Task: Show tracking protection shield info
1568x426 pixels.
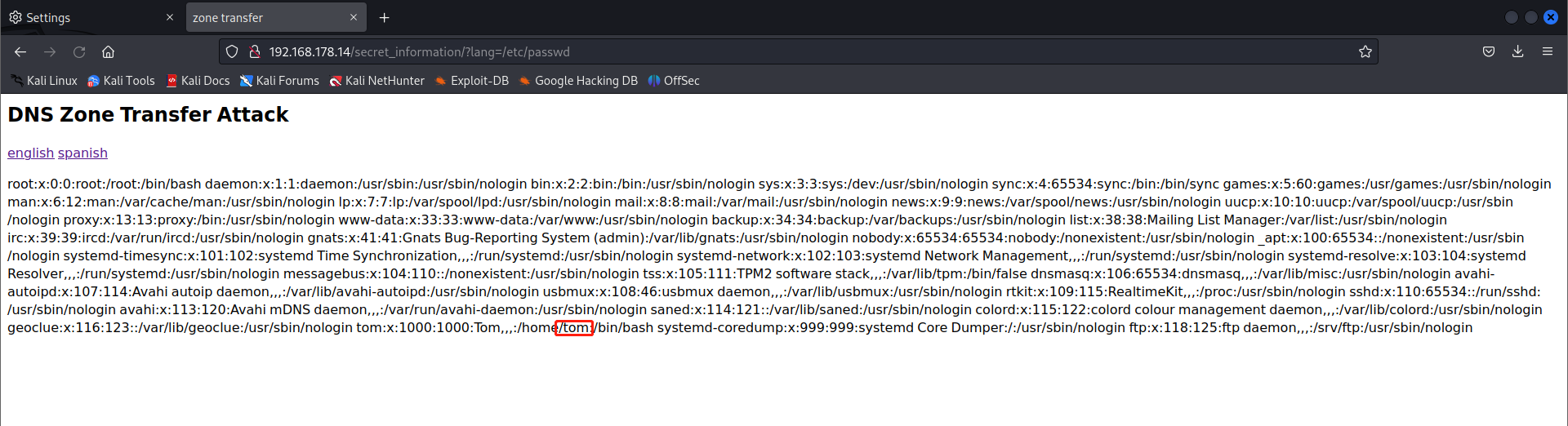Action: coord(232,51)
